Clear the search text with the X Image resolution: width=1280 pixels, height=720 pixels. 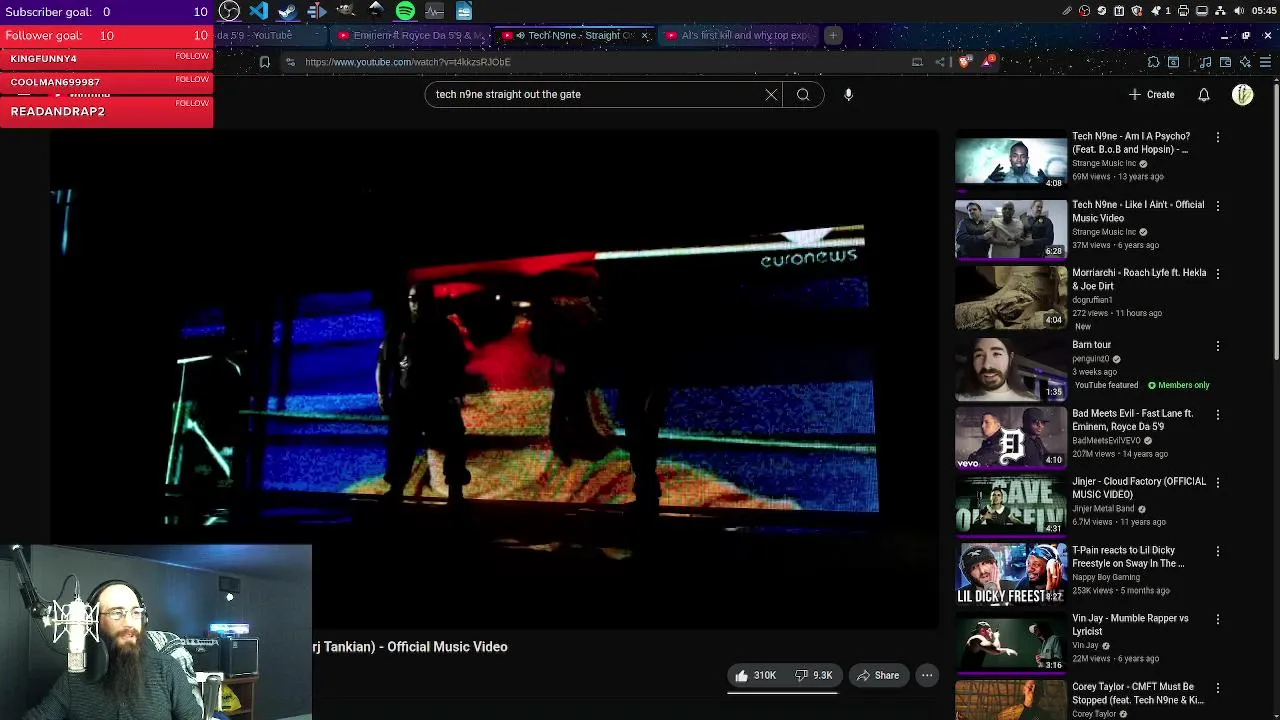771,94
